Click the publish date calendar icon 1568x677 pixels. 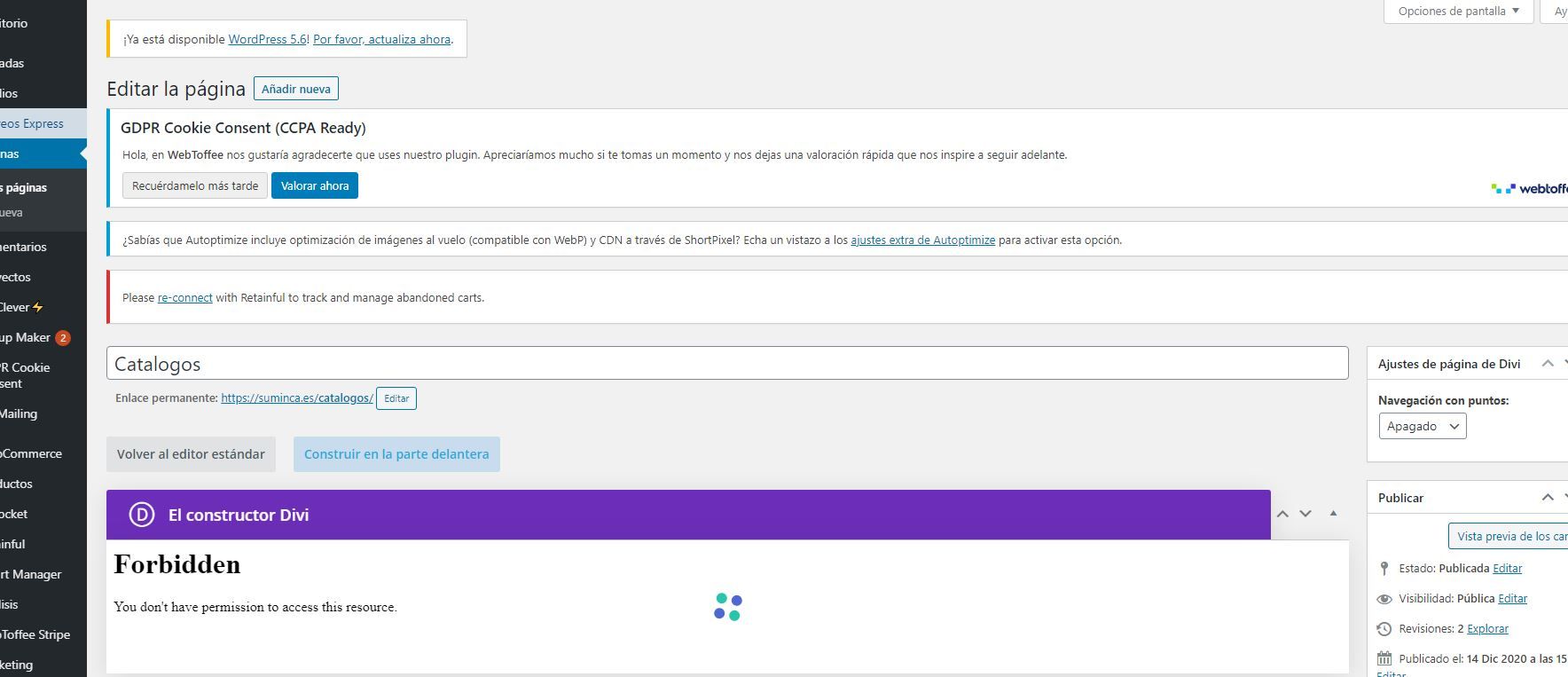[1384, 658]
